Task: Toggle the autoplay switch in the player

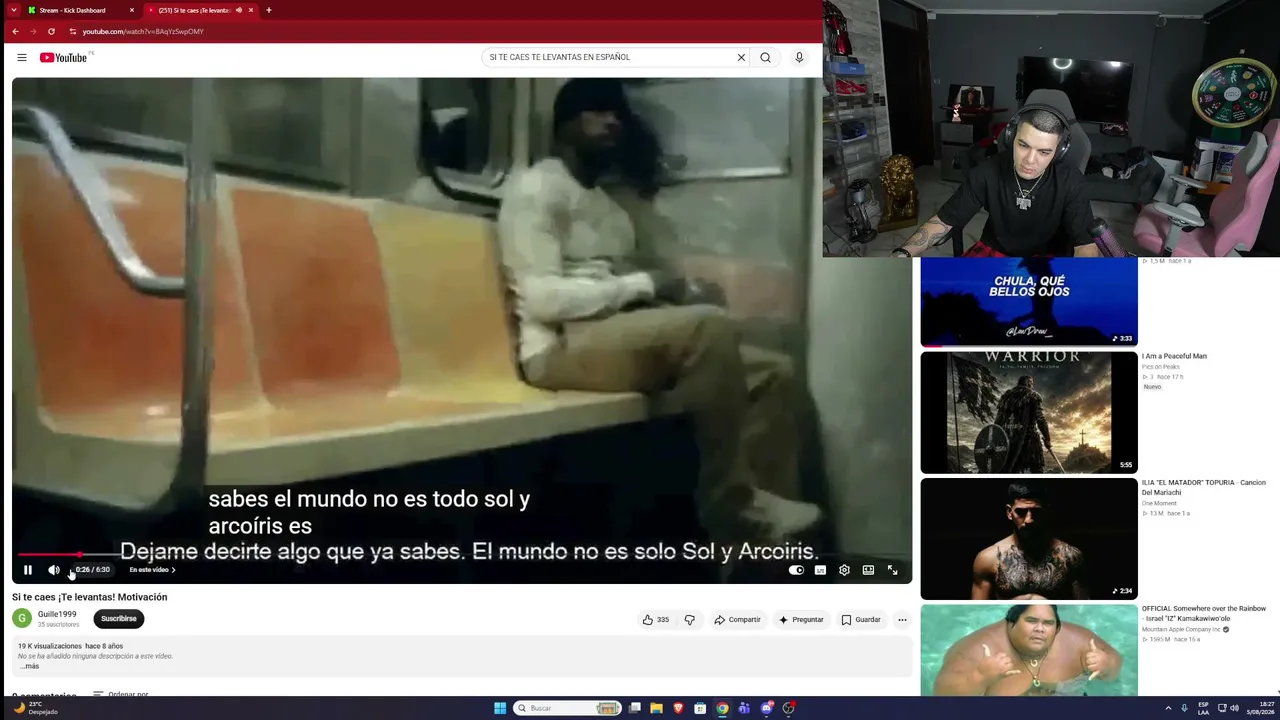Action: [x=796, y=570]
